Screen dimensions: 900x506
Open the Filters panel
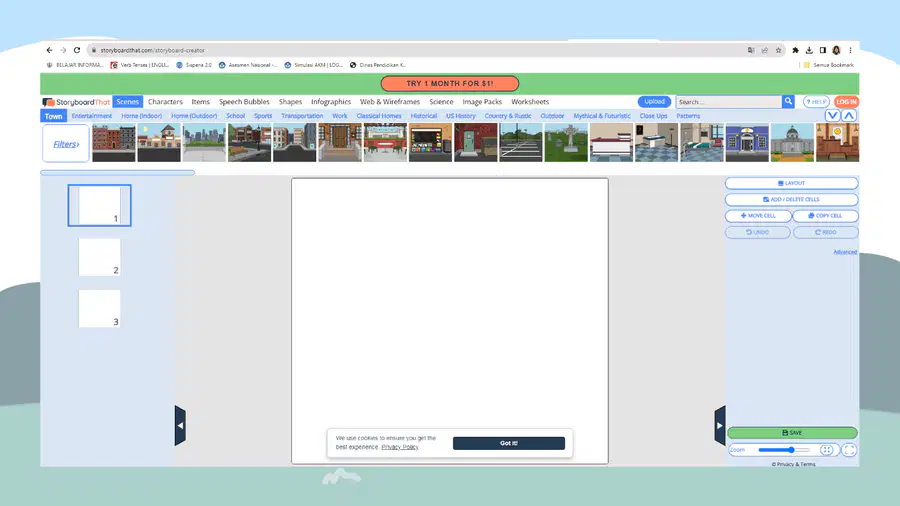click(66, 144)
